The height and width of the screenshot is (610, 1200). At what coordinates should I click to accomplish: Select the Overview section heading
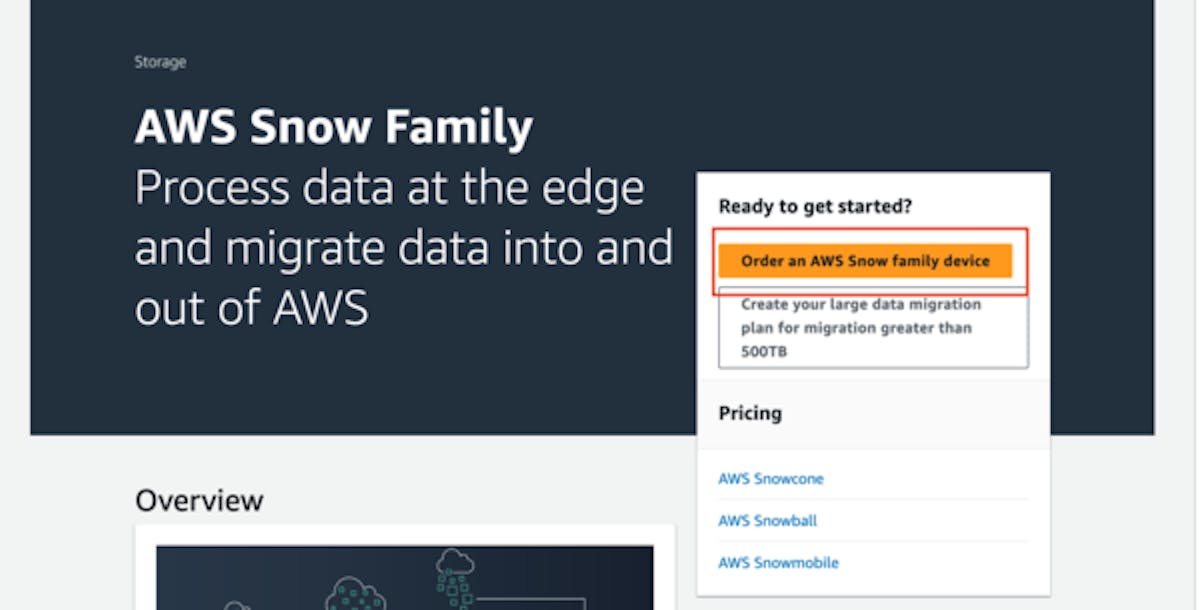coord(197,500)
